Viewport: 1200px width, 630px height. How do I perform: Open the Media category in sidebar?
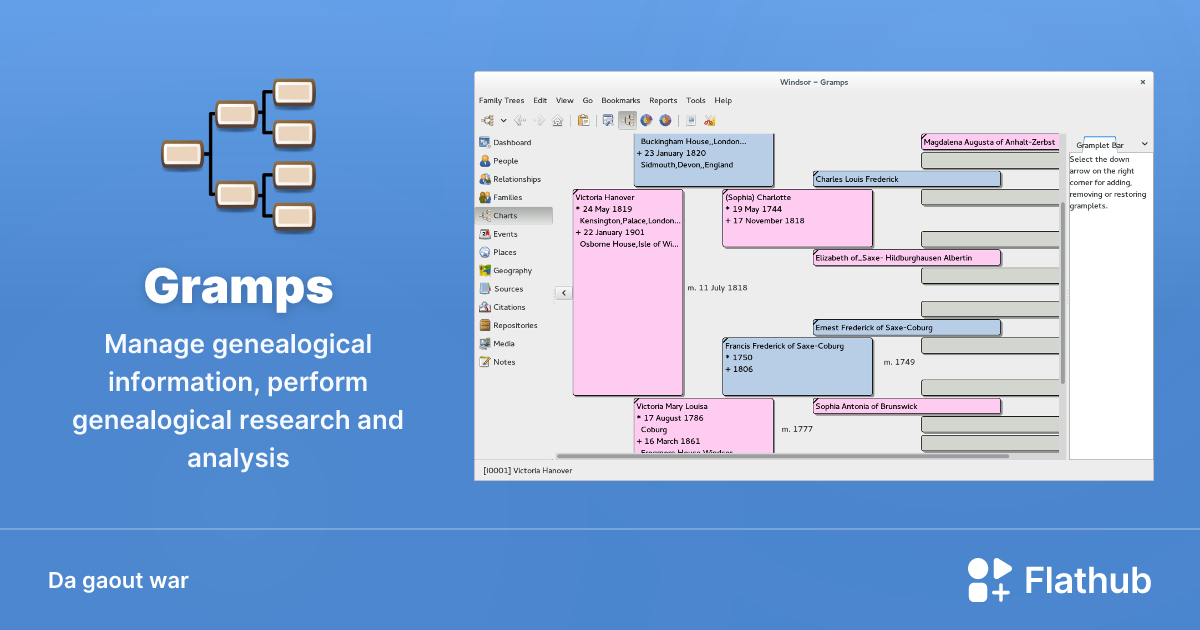click(504, 344)
